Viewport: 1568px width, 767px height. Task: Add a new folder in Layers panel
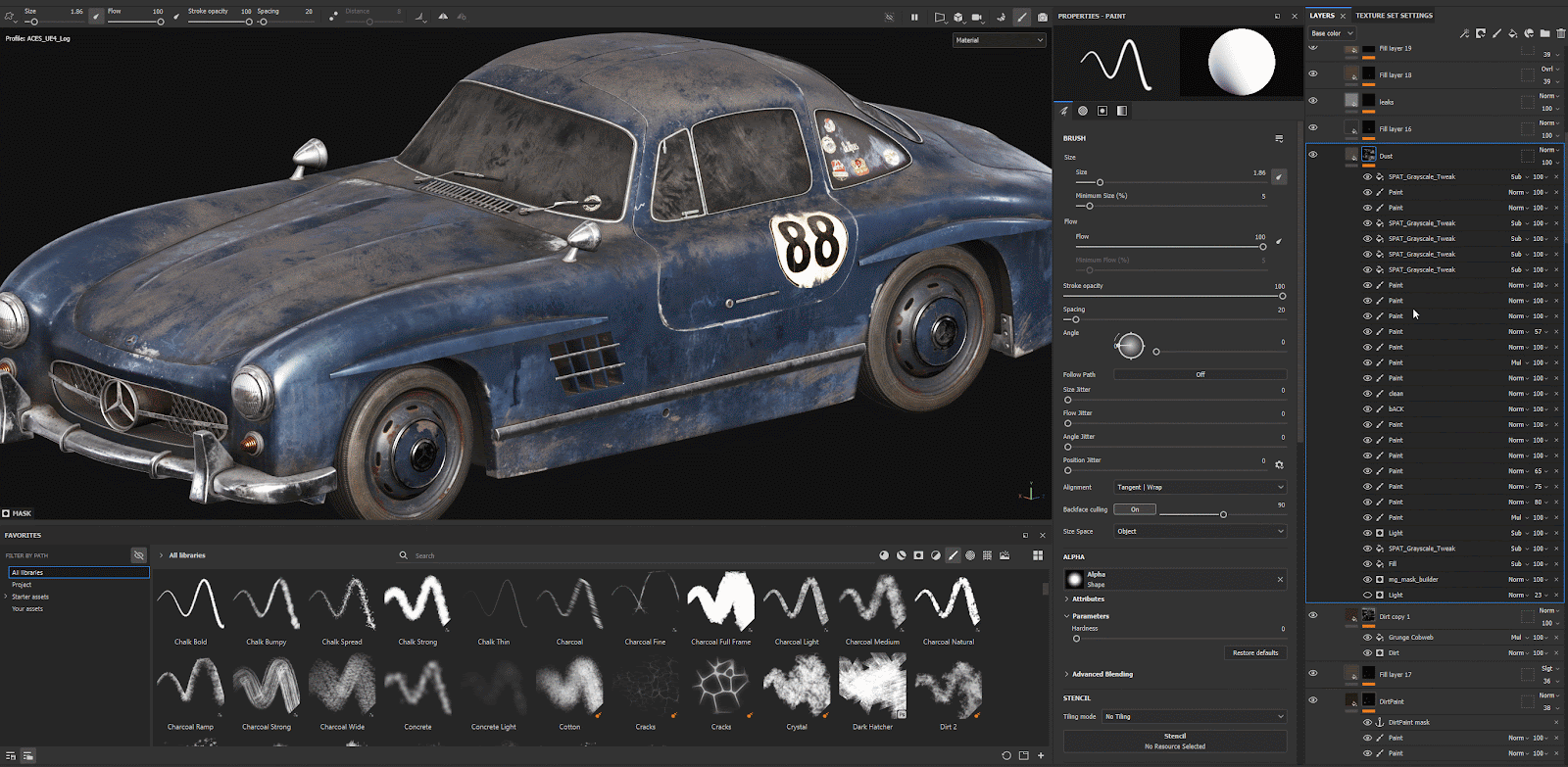pos(1544,33)
